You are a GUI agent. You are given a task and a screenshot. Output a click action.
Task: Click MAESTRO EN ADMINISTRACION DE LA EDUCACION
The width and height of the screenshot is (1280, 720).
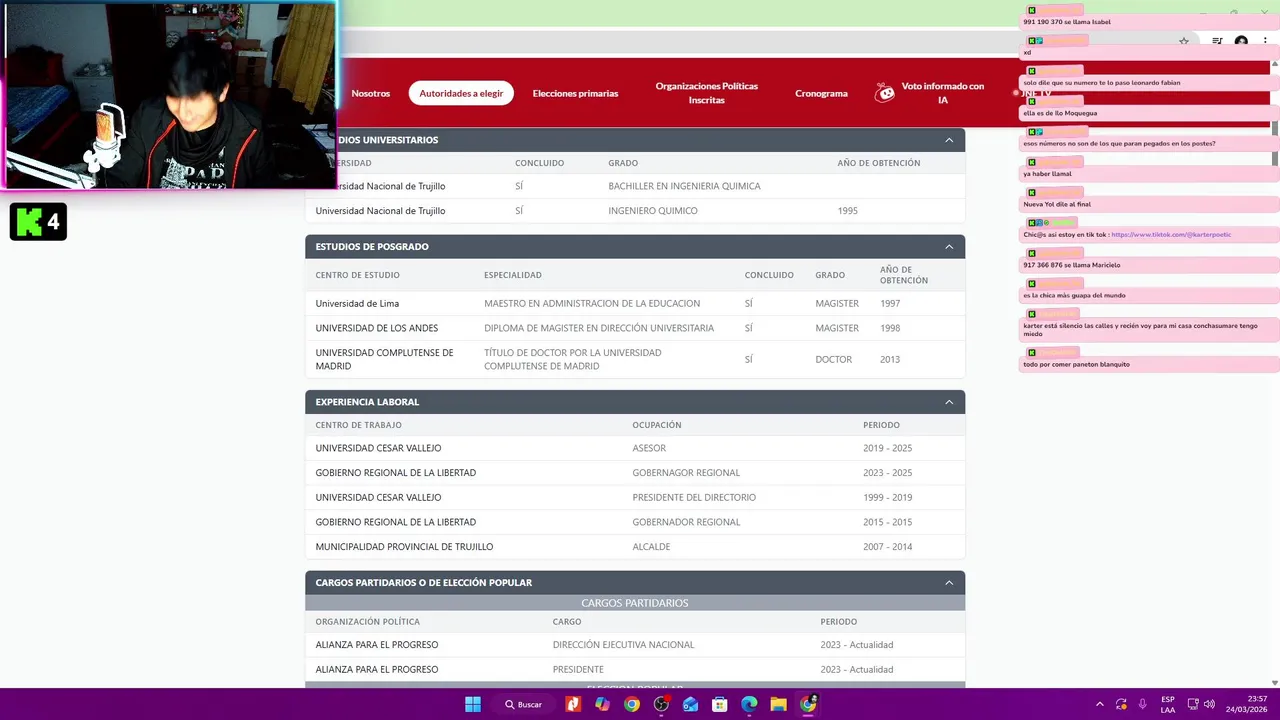pos(592,303)
